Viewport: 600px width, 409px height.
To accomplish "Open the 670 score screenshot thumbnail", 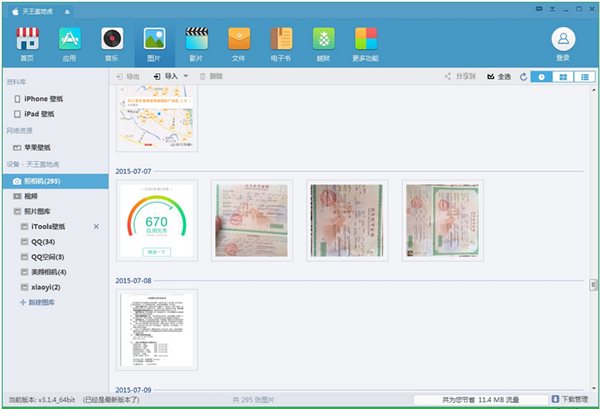I will pos(156,220).
